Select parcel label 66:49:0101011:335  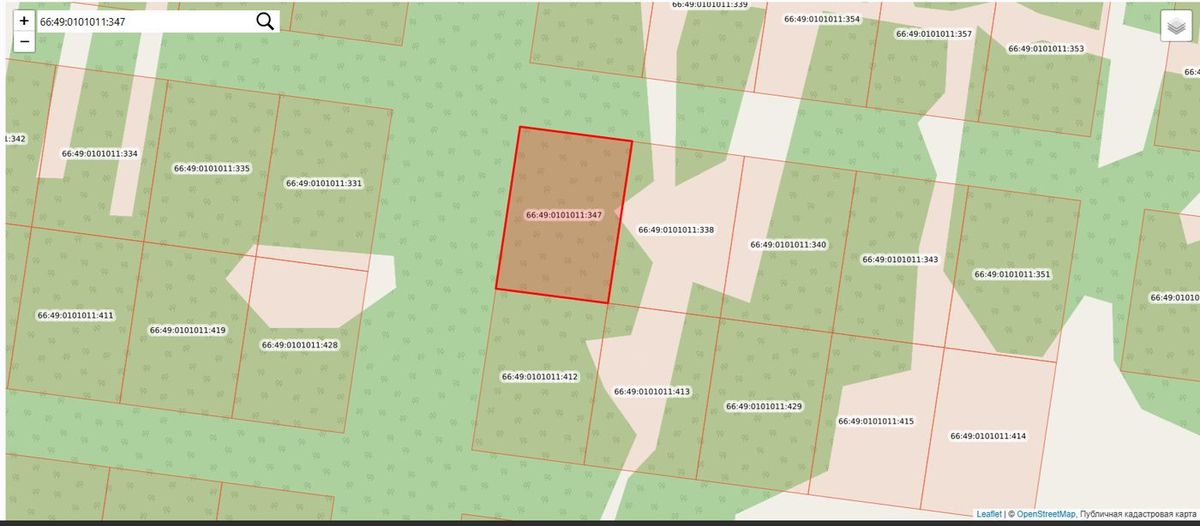click(211, 169)
